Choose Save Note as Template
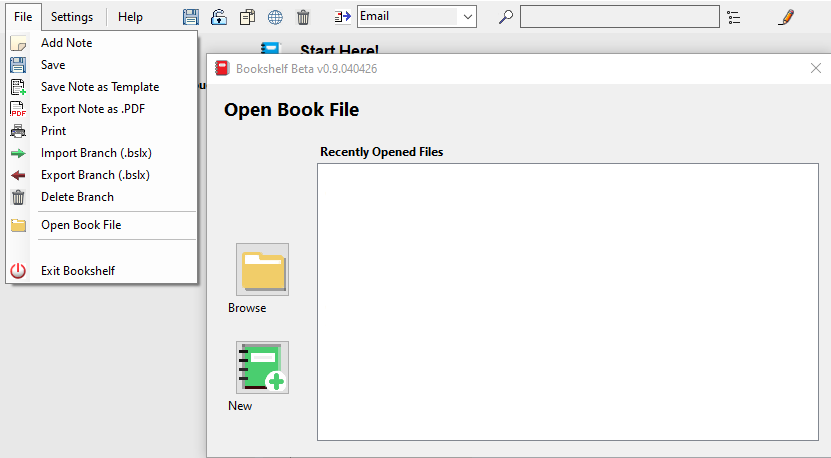The image size is (831, 458). pyautogui.click(x=100, y=87)
